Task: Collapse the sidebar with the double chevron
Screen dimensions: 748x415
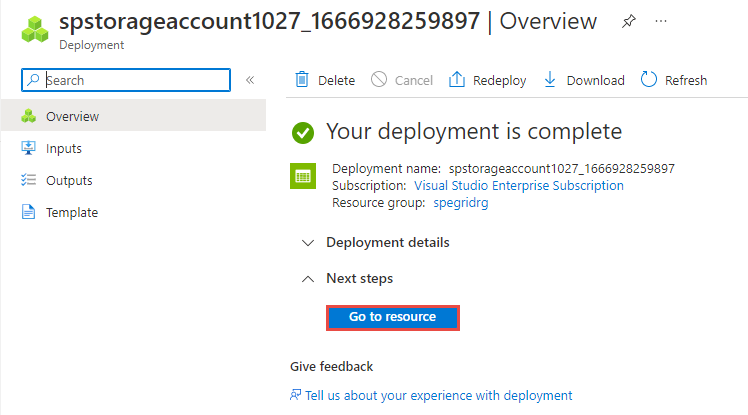Action: [250, 80]
